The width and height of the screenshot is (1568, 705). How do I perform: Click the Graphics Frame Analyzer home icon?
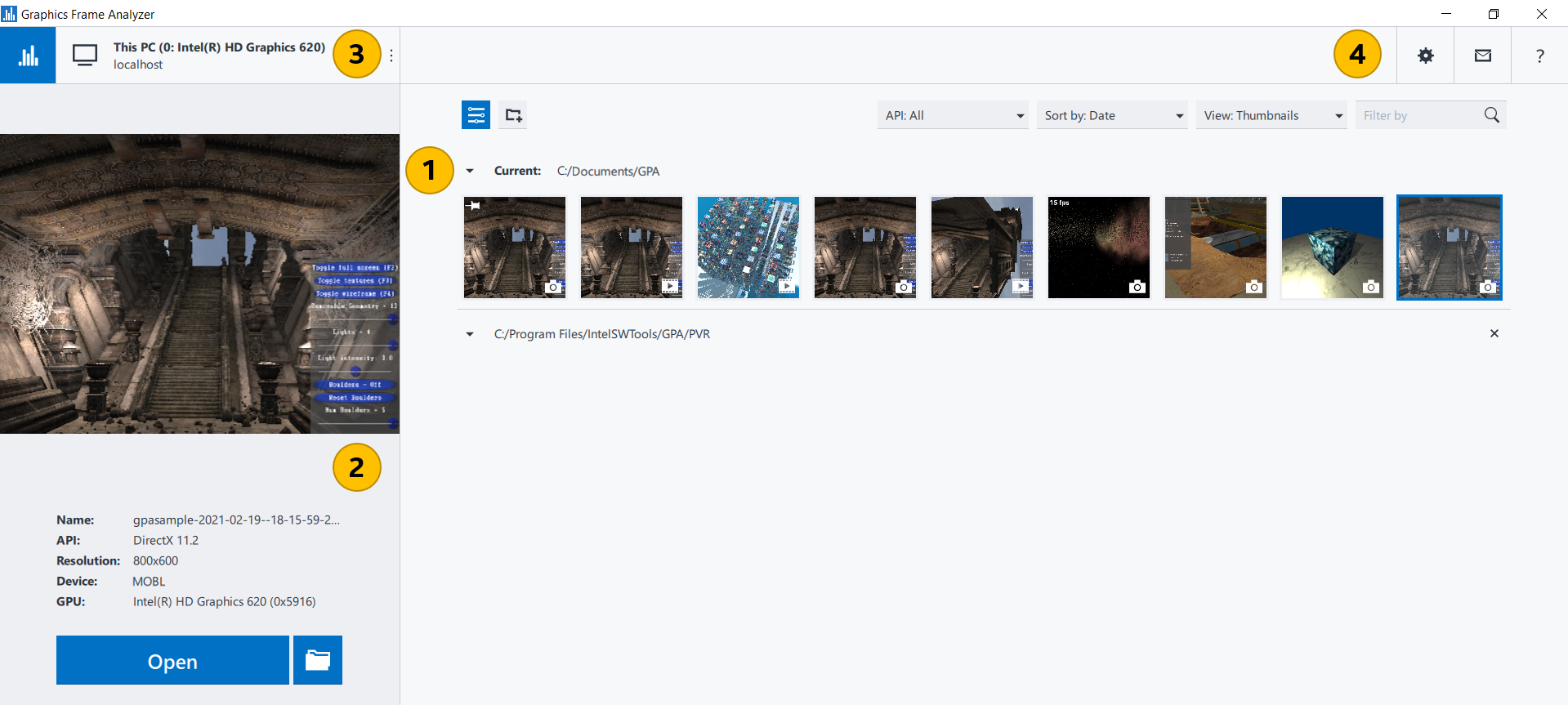[28, 56]
